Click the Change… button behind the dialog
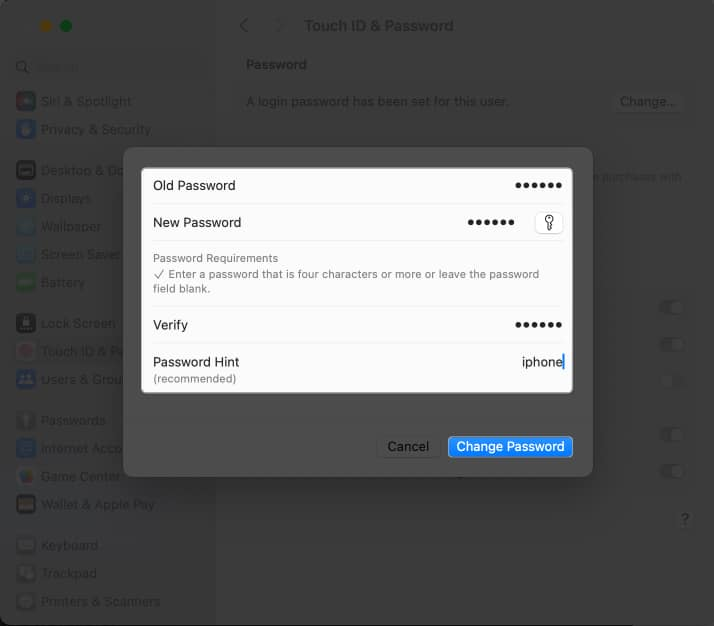 (647, 102)
